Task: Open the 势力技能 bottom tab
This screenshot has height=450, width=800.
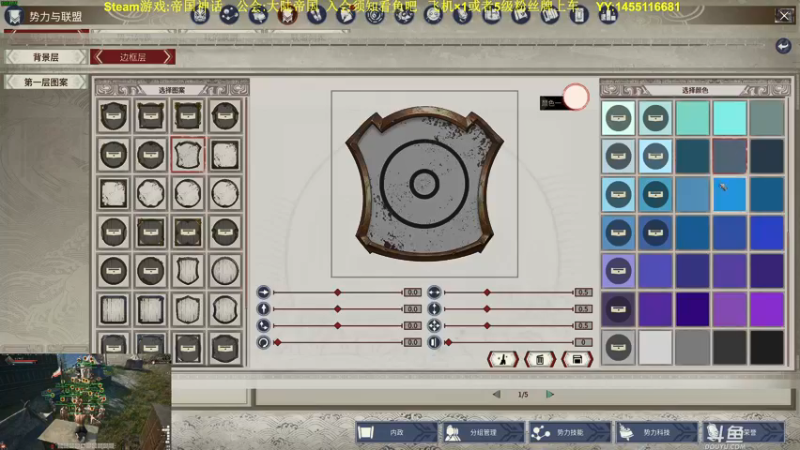Action: point(570,433)
